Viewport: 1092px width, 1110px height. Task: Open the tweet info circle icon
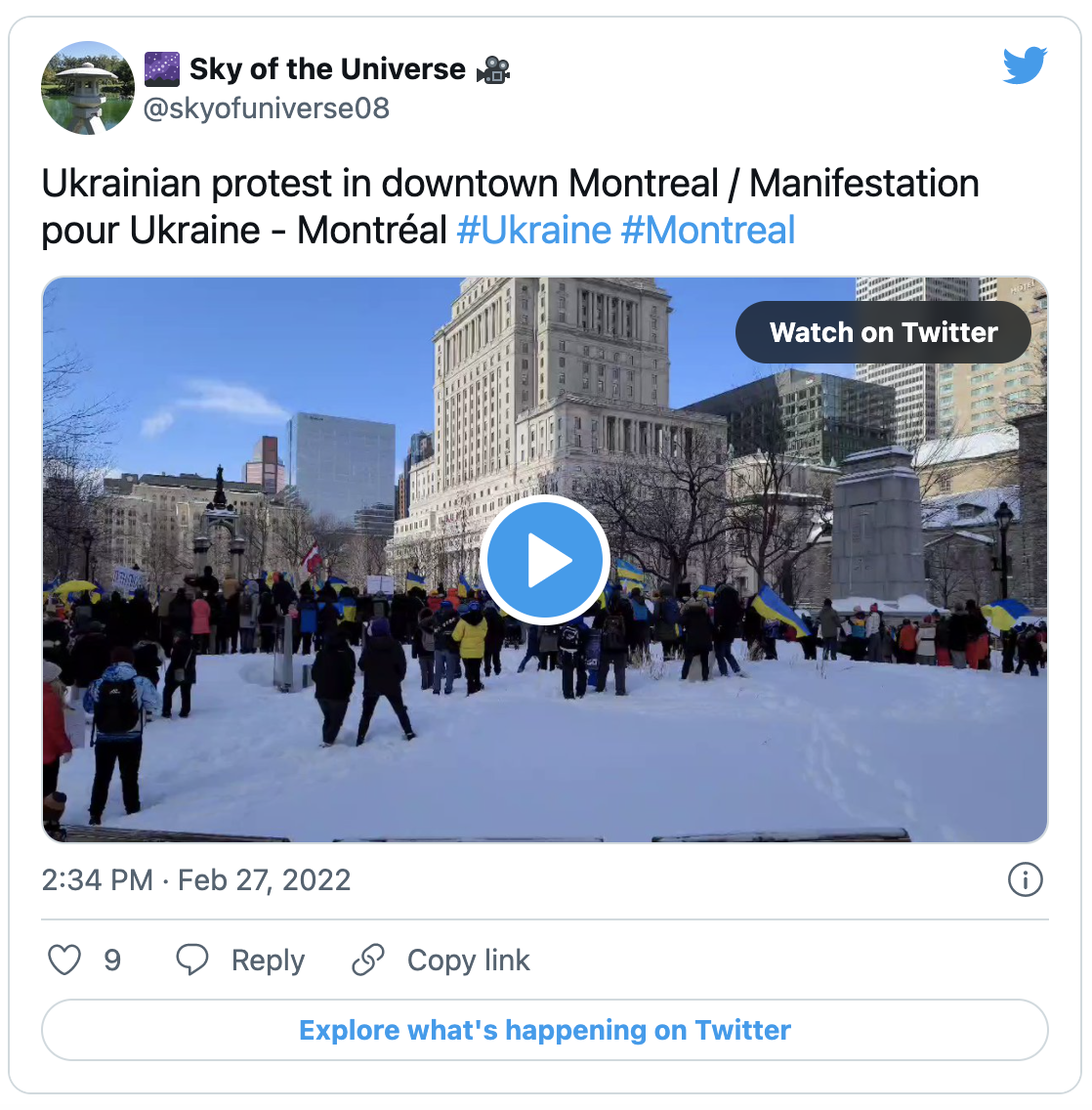[x=1025, y=880]
